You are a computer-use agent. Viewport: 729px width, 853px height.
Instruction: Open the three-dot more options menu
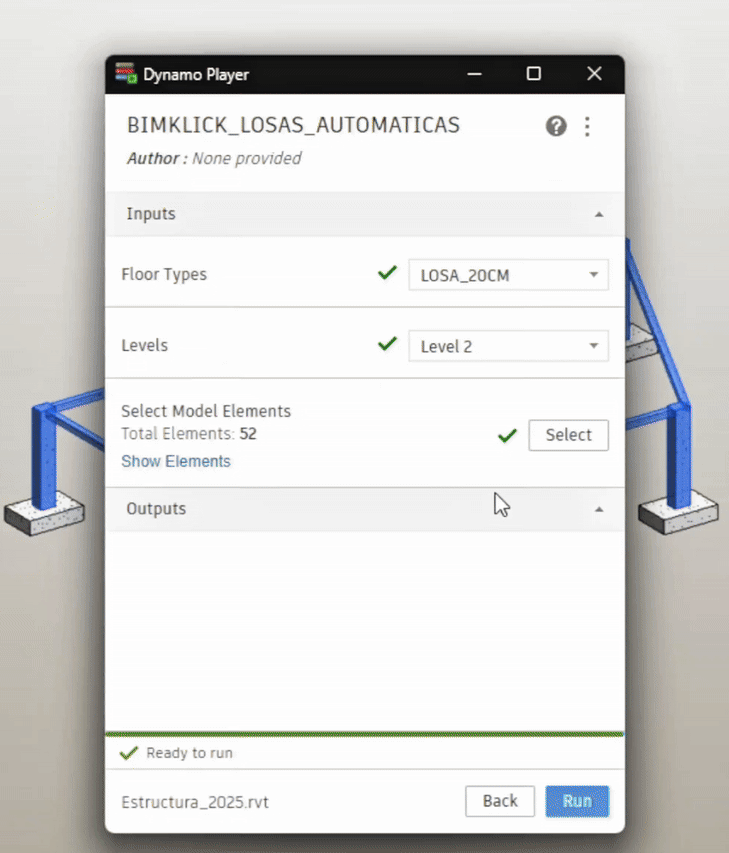coord(587,126)
